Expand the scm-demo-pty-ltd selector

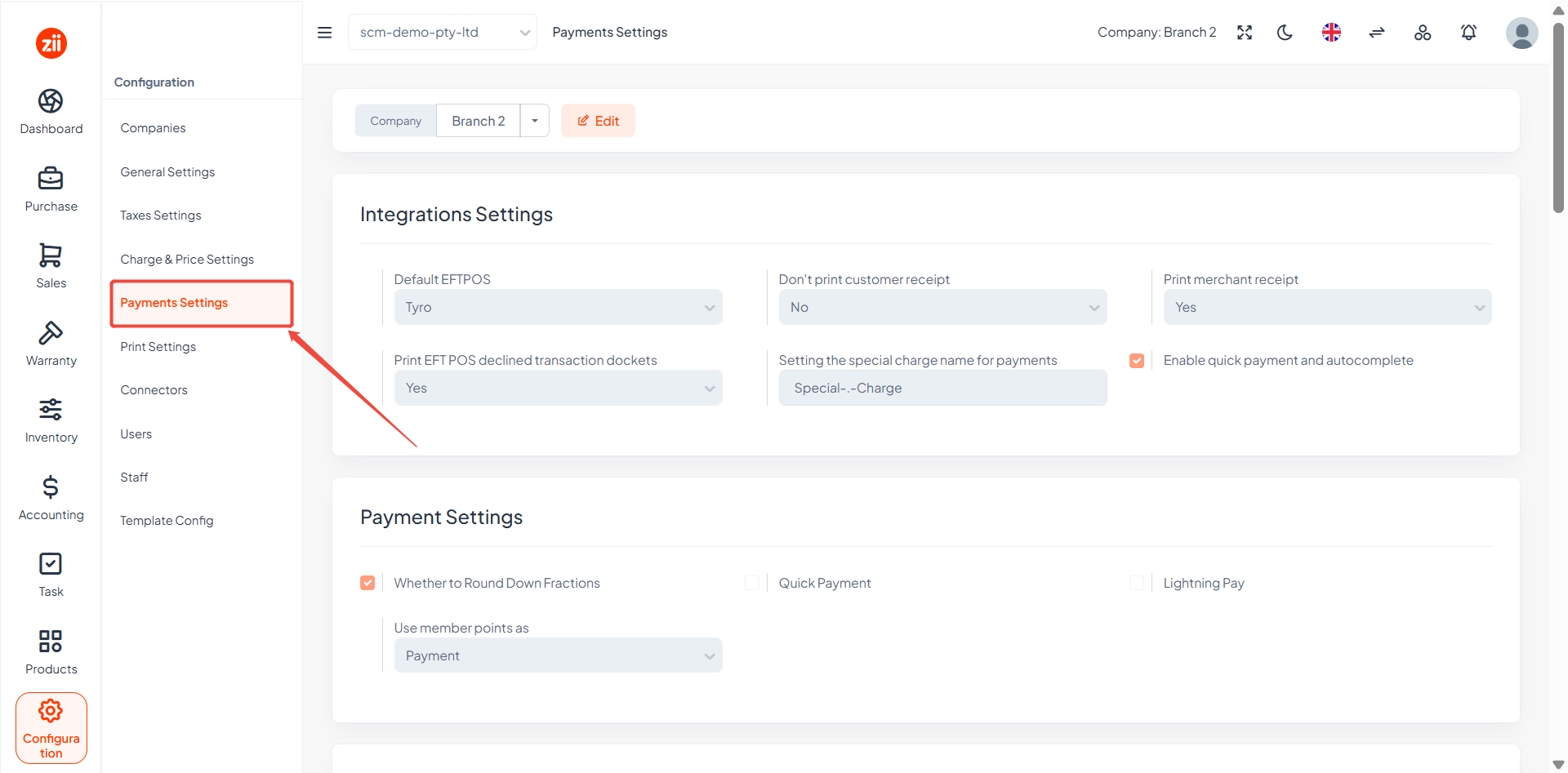tap(443, 33)
